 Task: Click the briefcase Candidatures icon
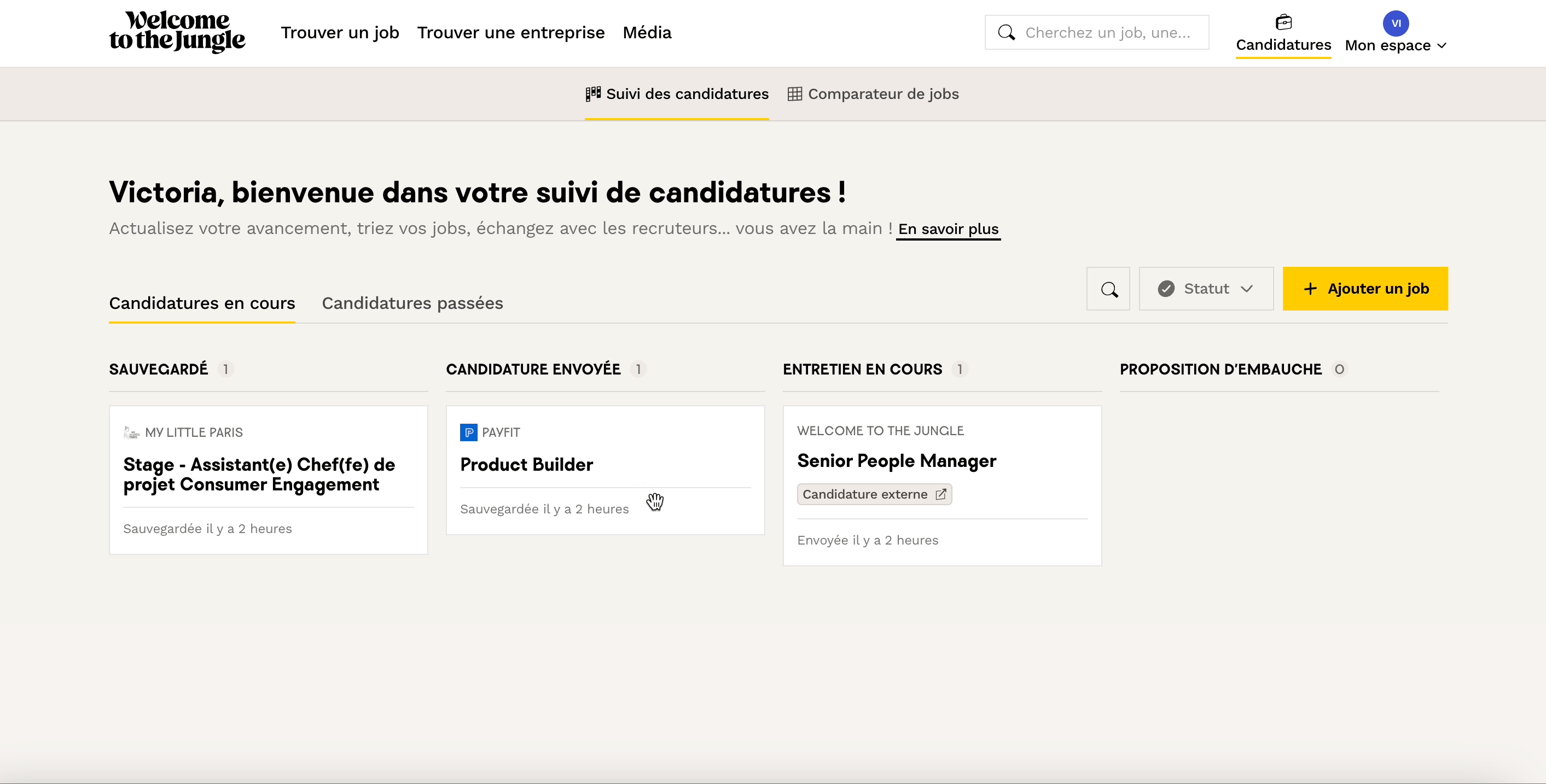pyautogui.click(x=1283, y=22)
